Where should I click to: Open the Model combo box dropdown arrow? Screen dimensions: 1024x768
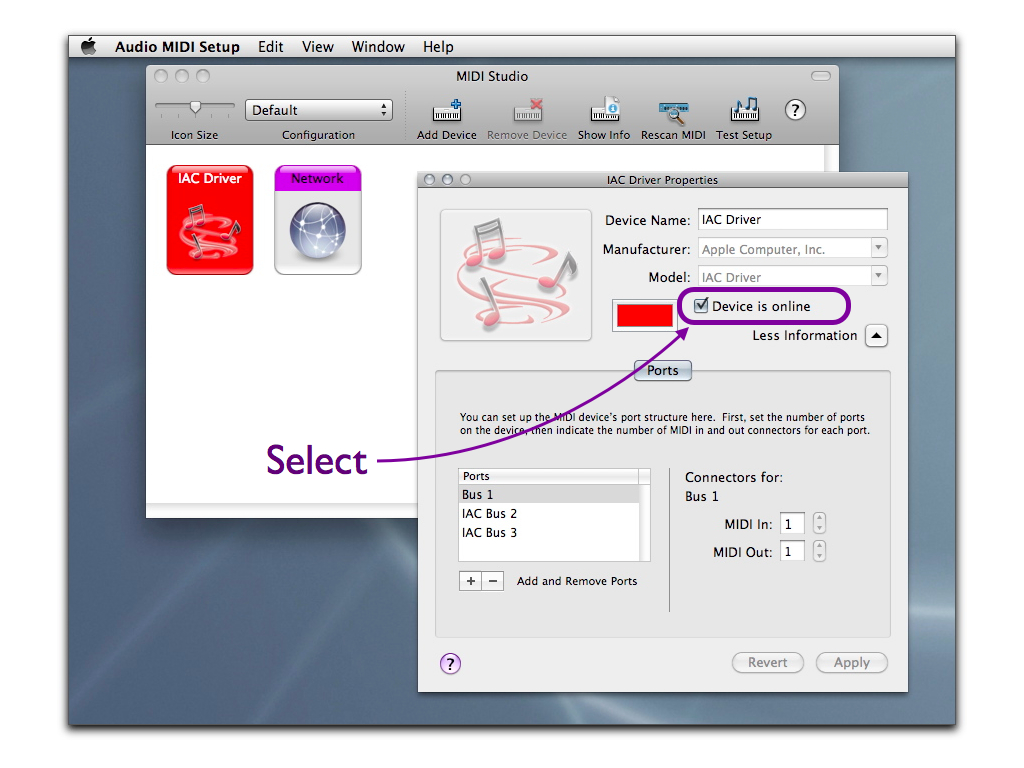tap(879, 276)
